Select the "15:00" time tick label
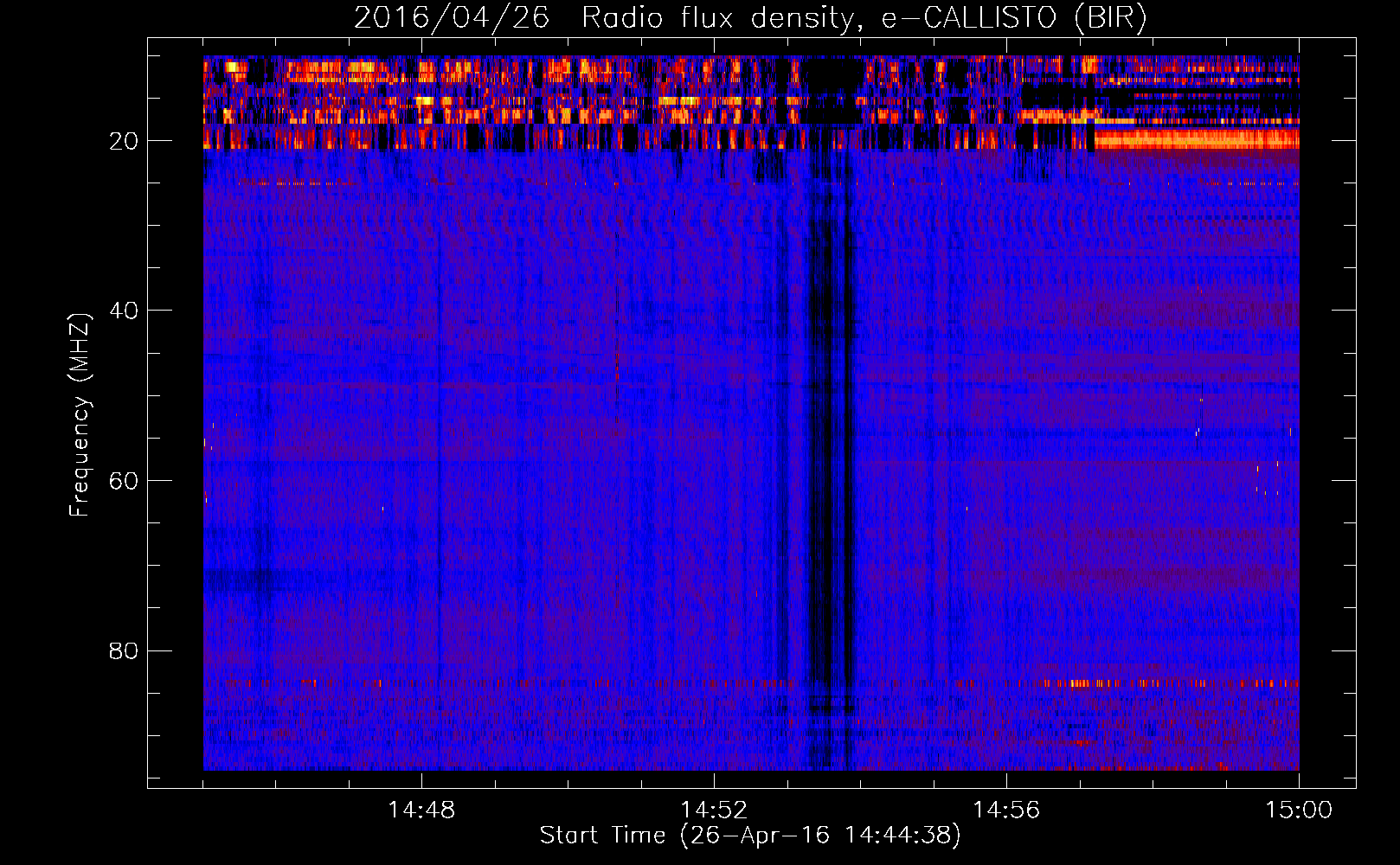Screen dimensions: 1400x865 (x=1299, y=811)
